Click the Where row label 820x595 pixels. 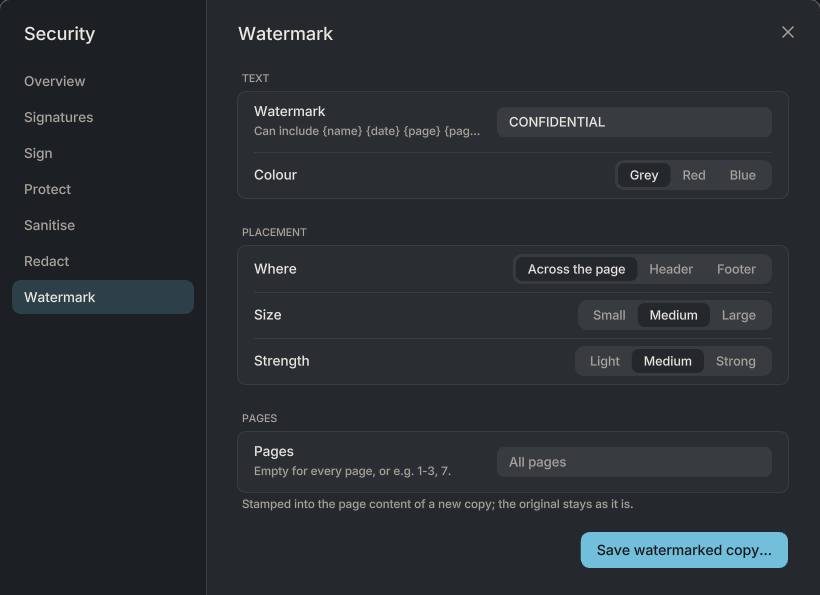tap(275, 269)
